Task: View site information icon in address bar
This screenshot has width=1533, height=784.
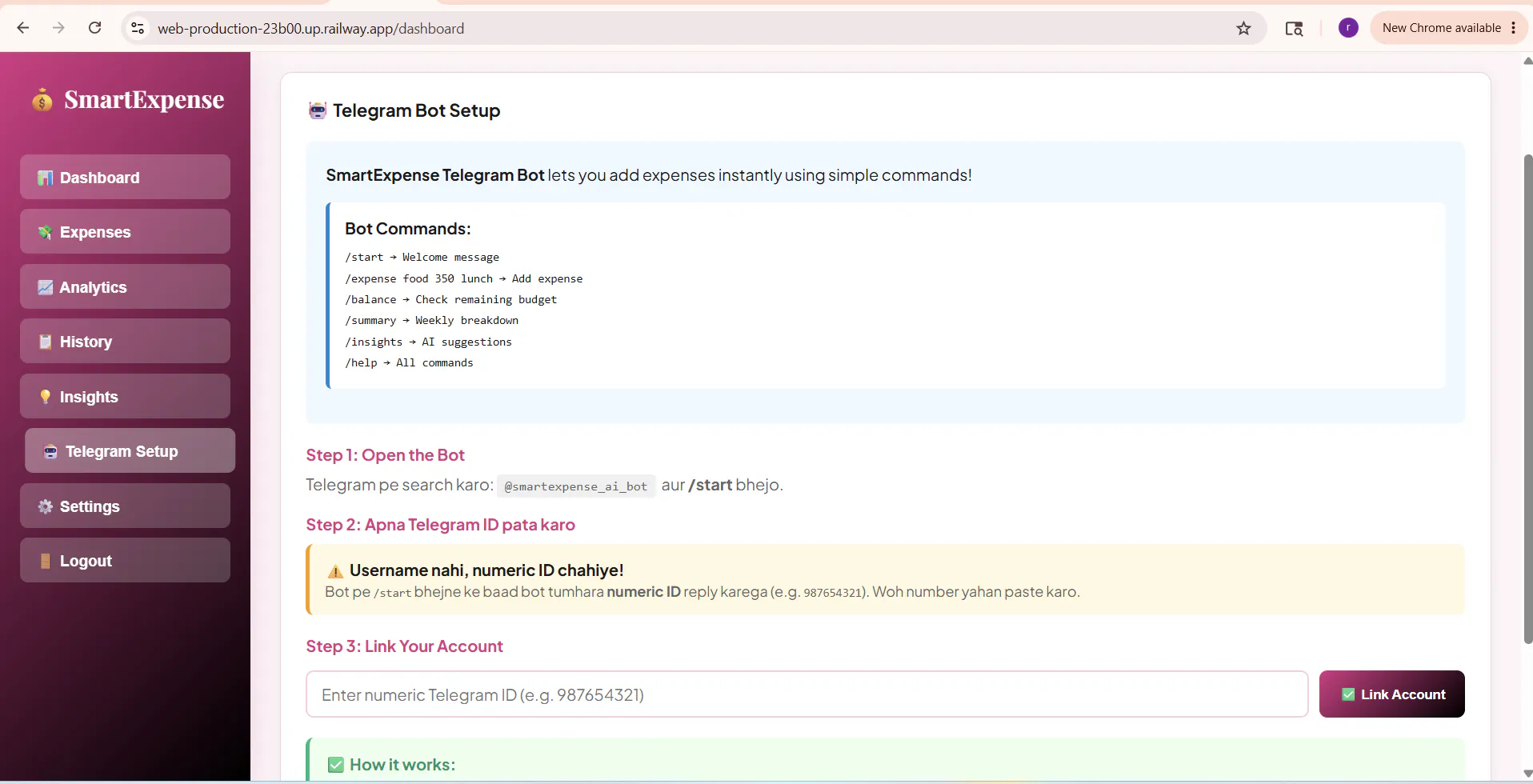Action: coord(138,28)
